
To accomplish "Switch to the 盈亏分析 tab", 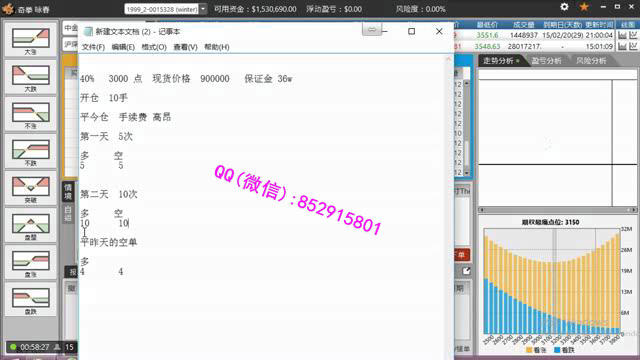I will [x=546, y=61].
